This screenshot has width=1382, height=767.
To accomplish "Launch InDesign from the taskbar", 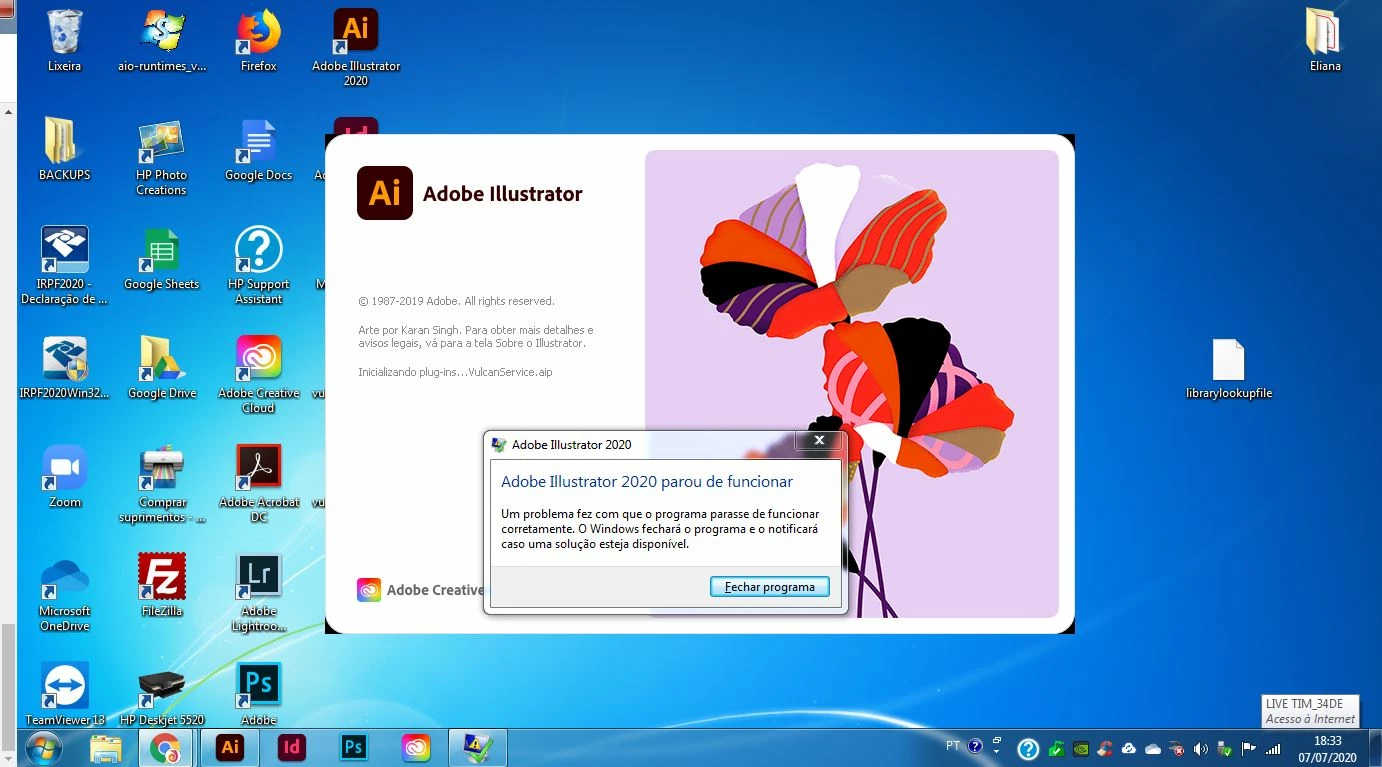I will point(292,748).
